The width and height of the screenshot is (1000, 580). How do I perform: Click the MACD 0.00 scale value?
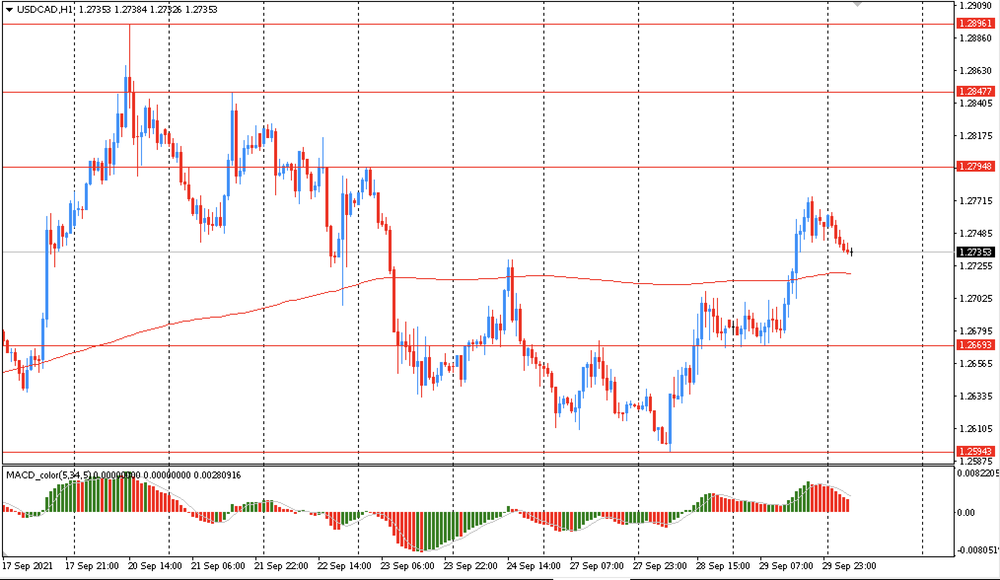coord(966,512)
